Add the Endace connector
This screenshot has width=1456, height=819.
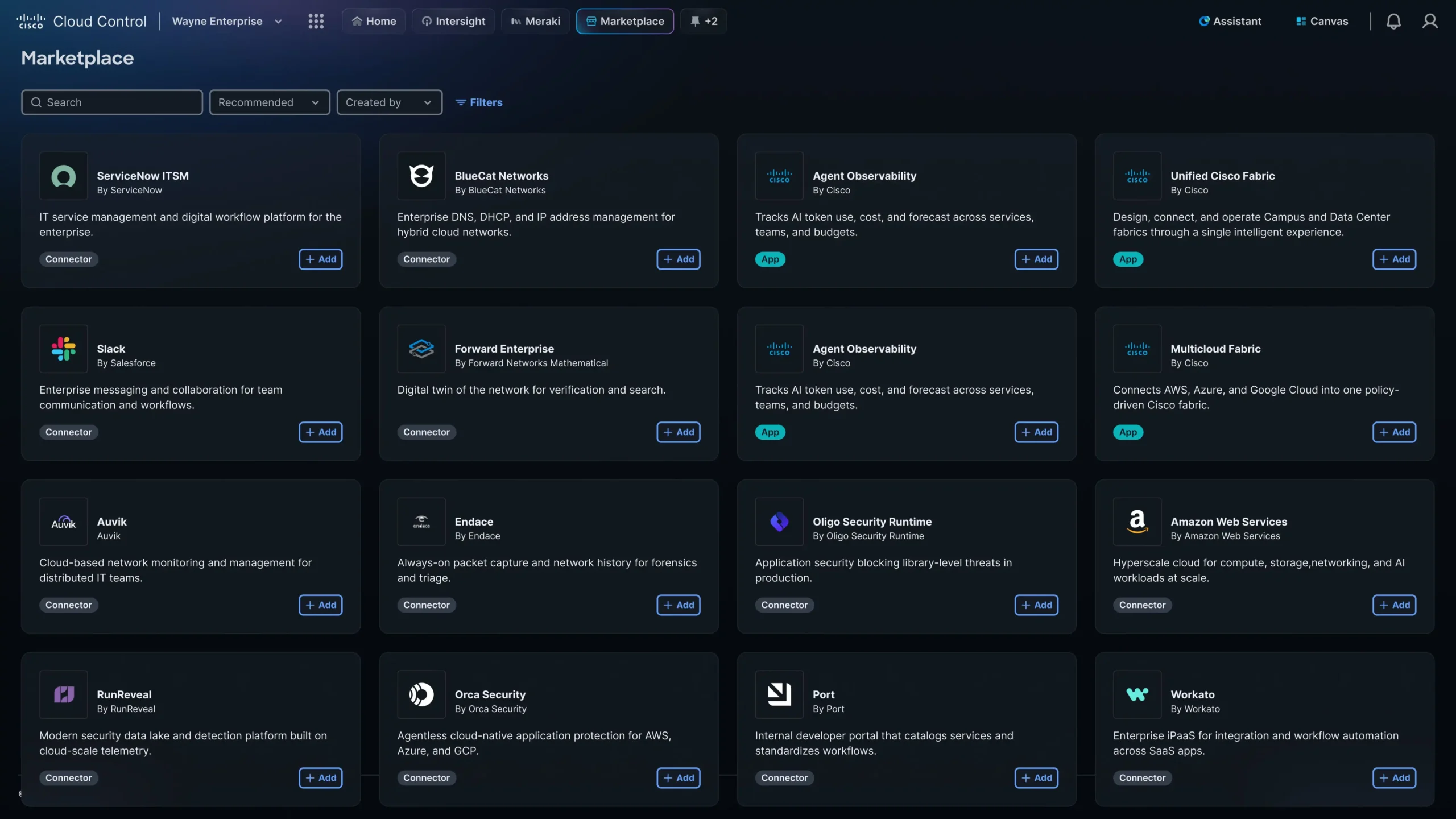[x=679, y=605]
